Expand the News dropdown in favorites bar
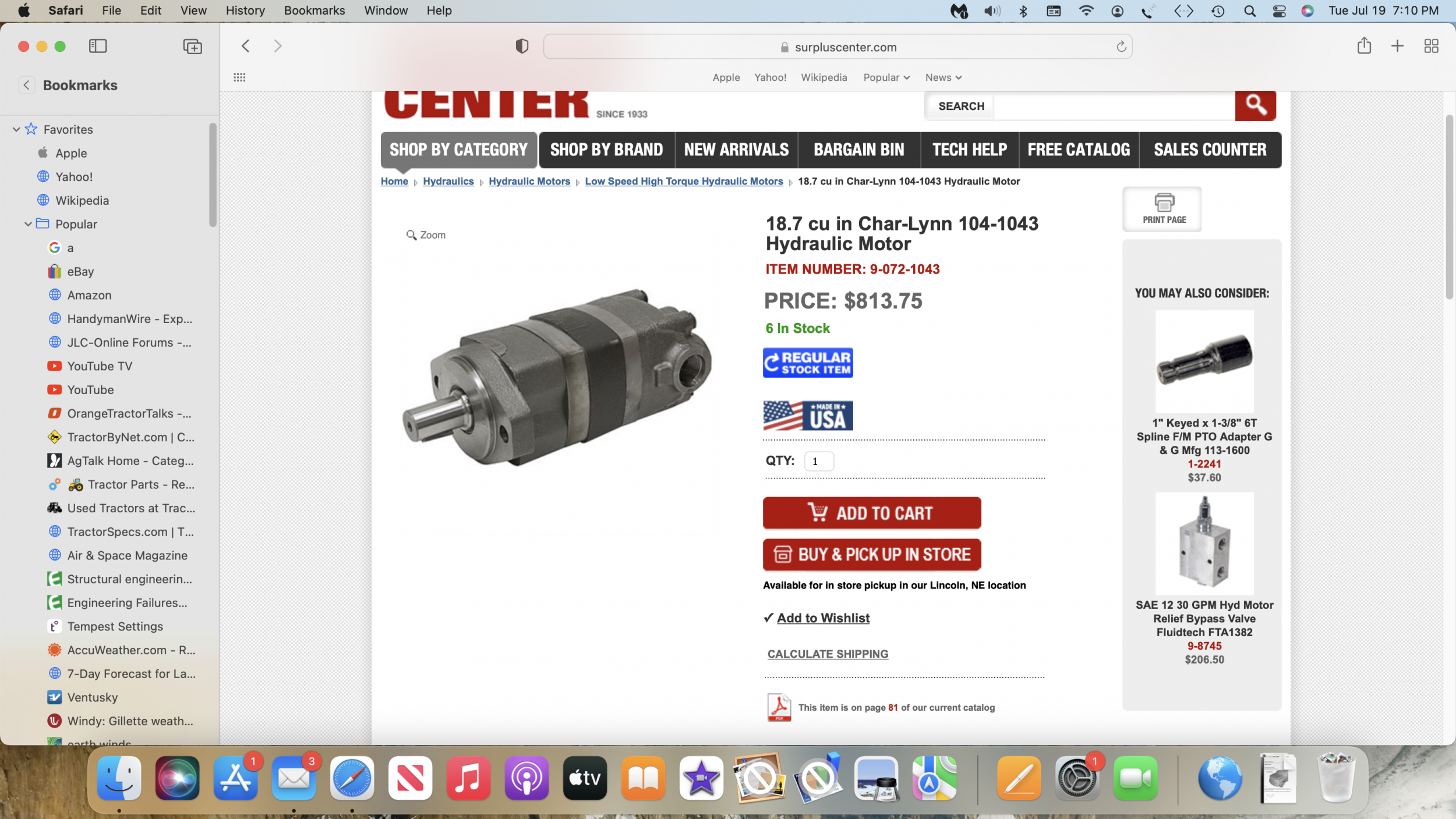This screenshot has height=819, width=1456. 943,77
